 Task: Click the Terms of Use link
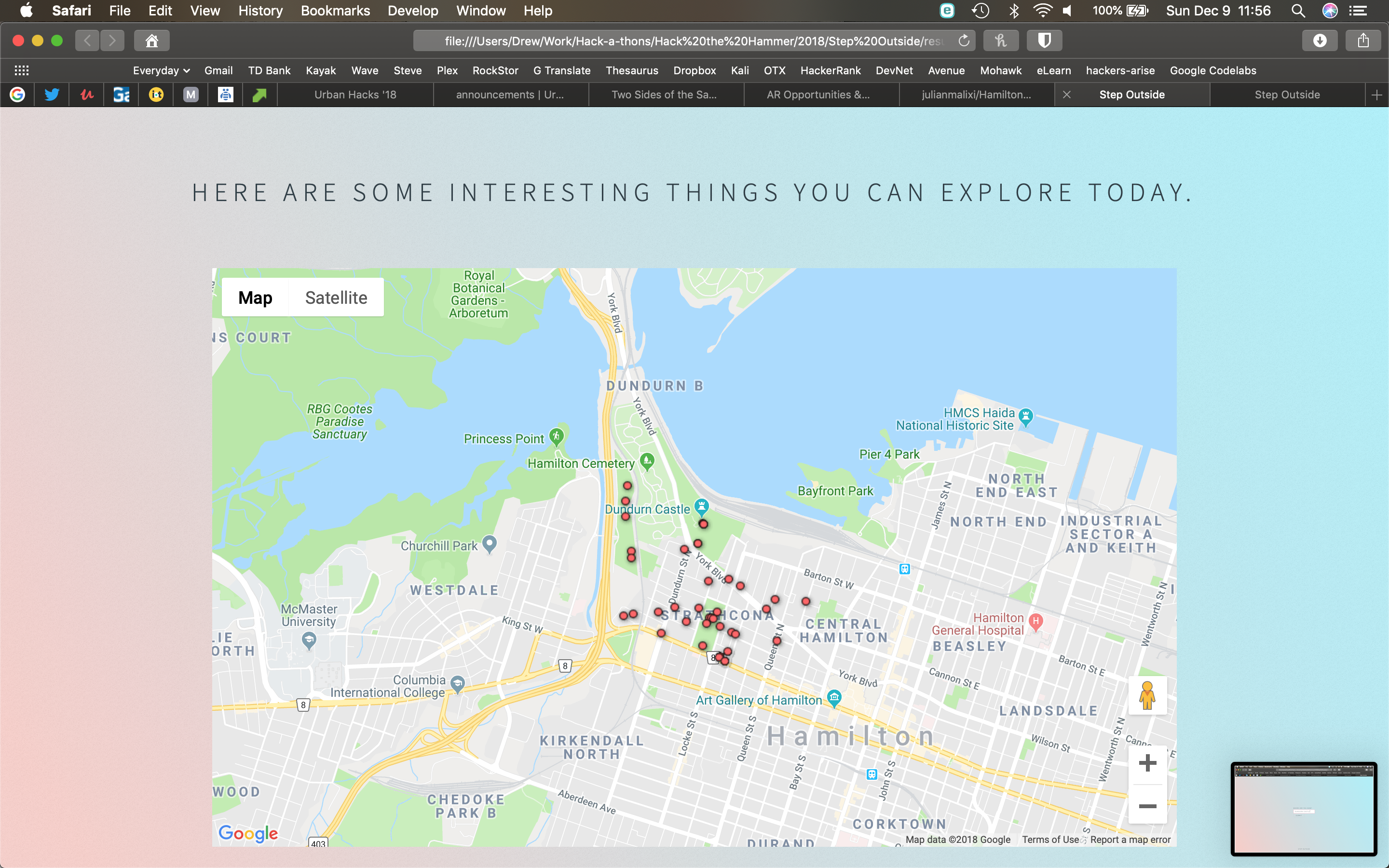point(1050,839)
